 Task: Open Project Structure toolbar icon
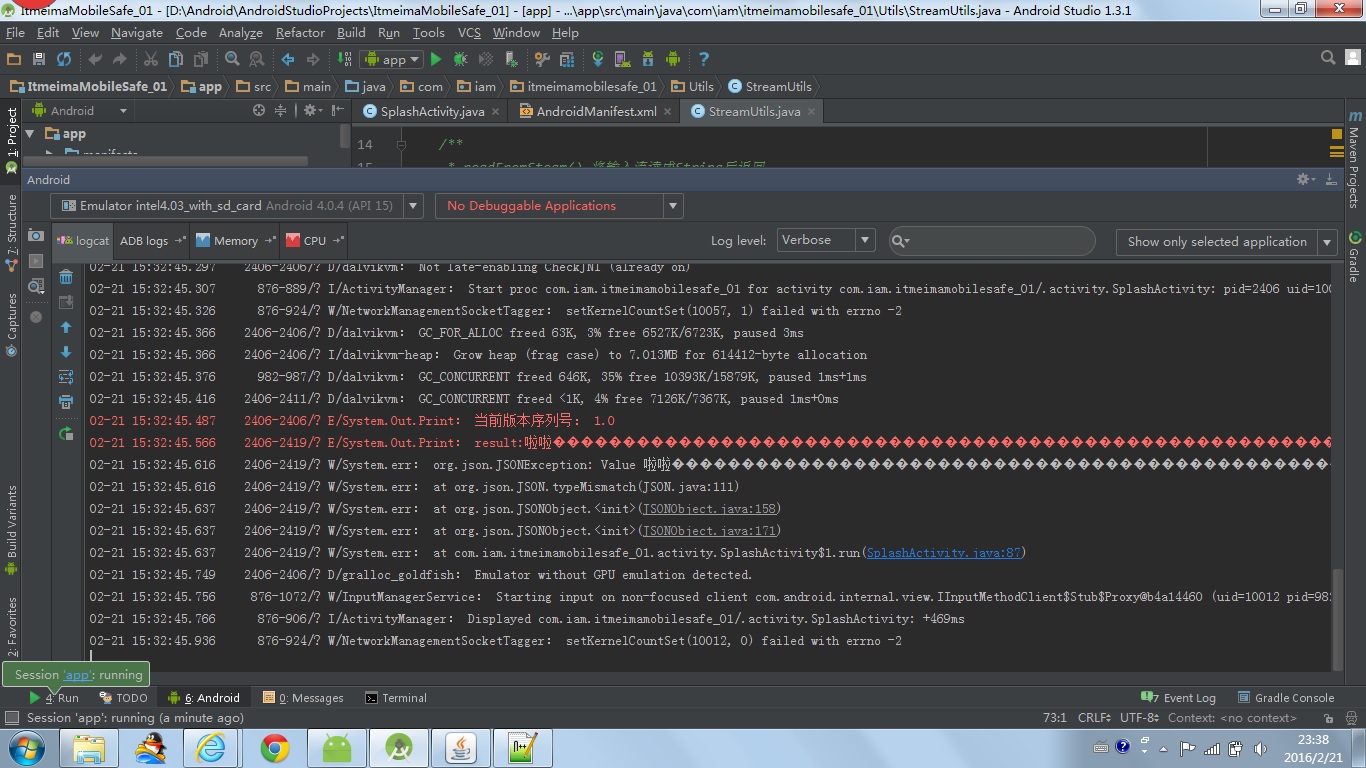click(542, 59)
